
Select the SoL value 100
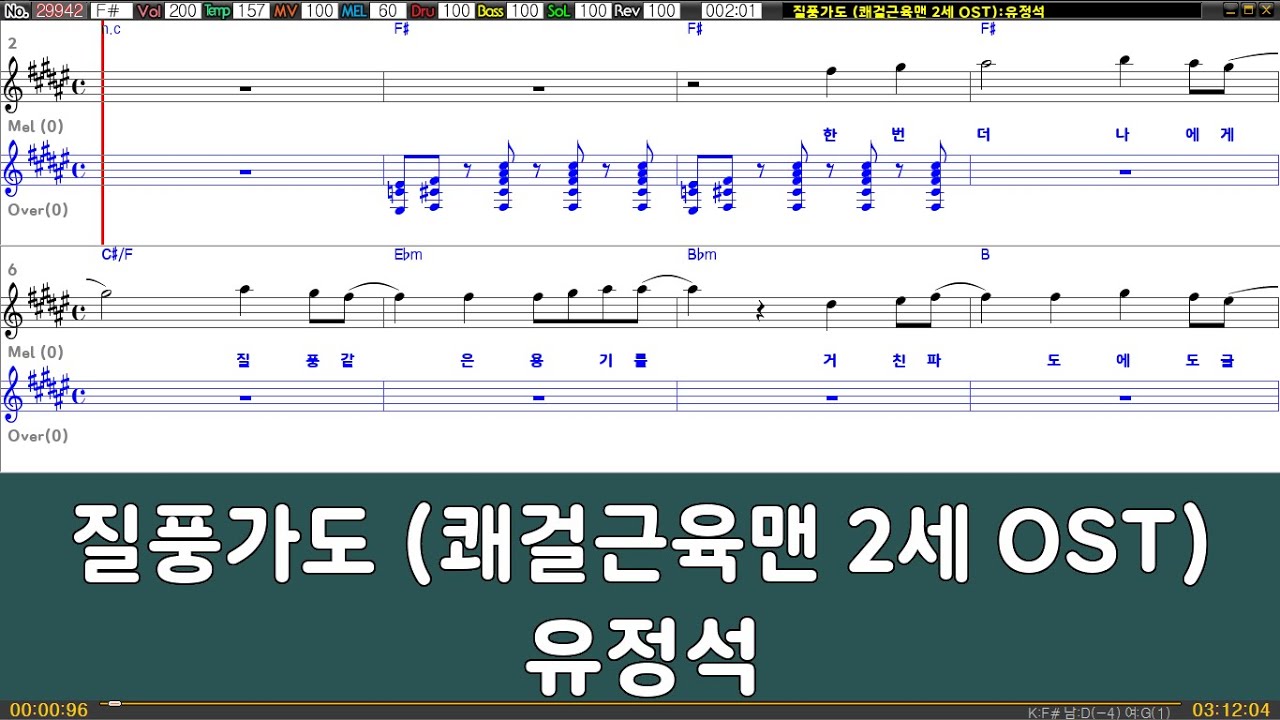[593, 11]
